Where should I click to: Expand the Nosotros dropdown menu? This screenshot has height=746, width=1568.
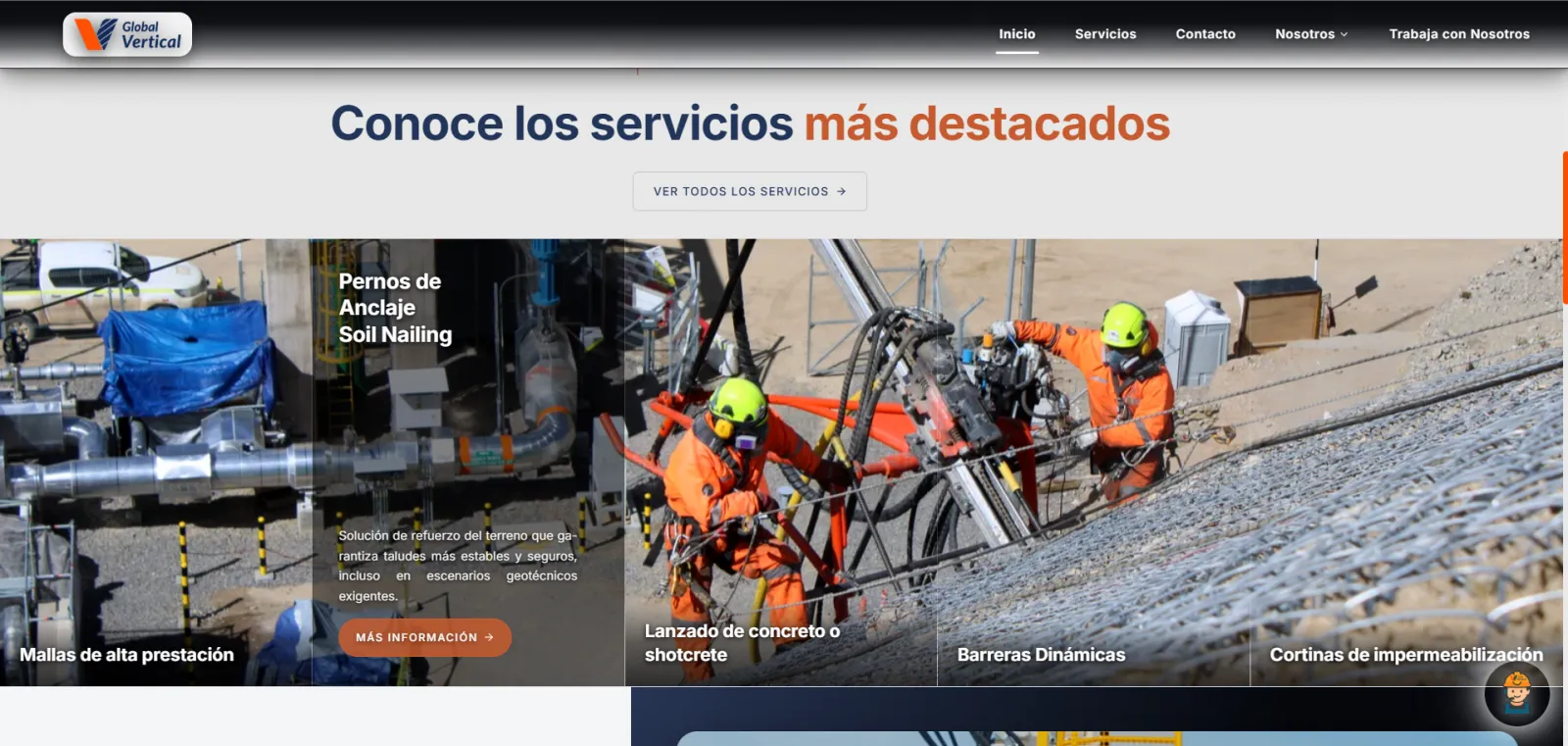coord(1311,34)
